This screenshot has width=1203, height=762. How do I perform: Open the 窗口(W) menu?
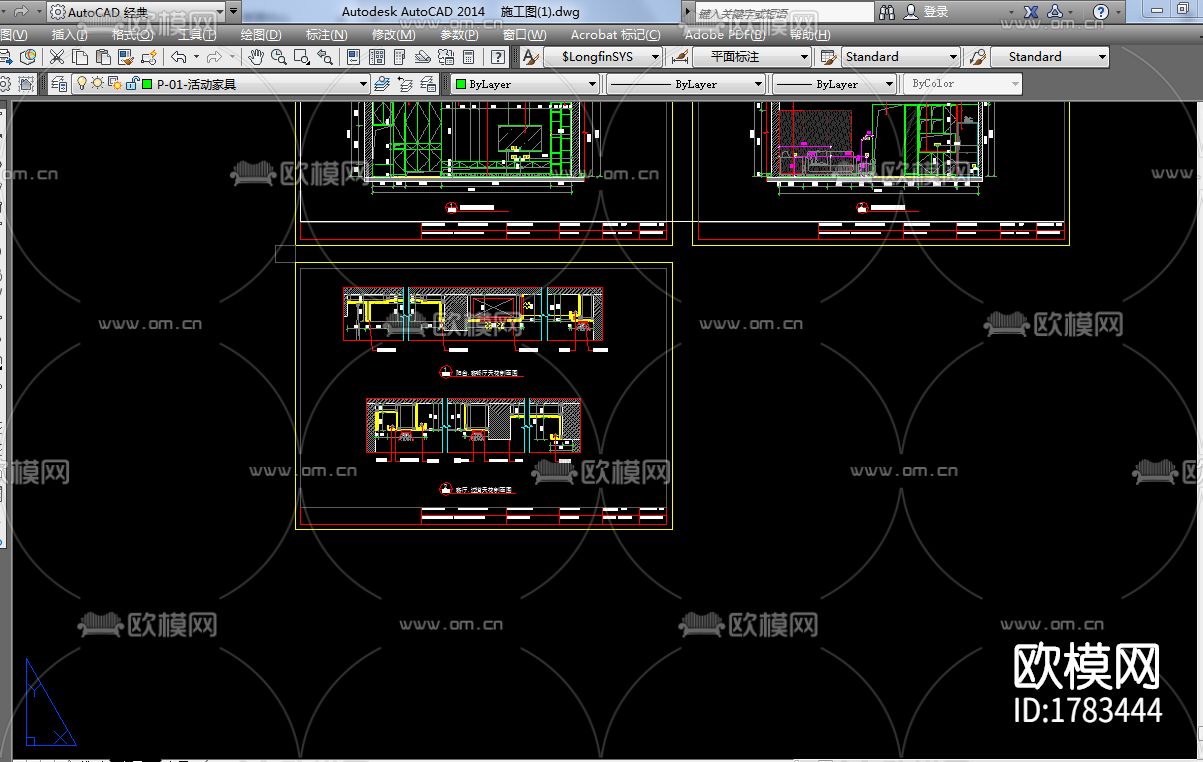tap(525, 34)
